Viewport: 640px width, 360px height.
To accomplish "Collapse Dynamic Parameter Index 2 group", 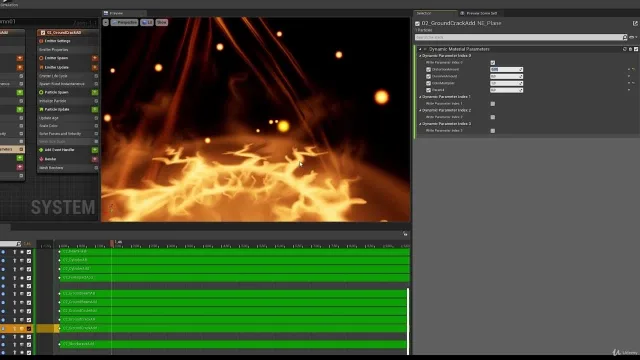I will [420, 111].
